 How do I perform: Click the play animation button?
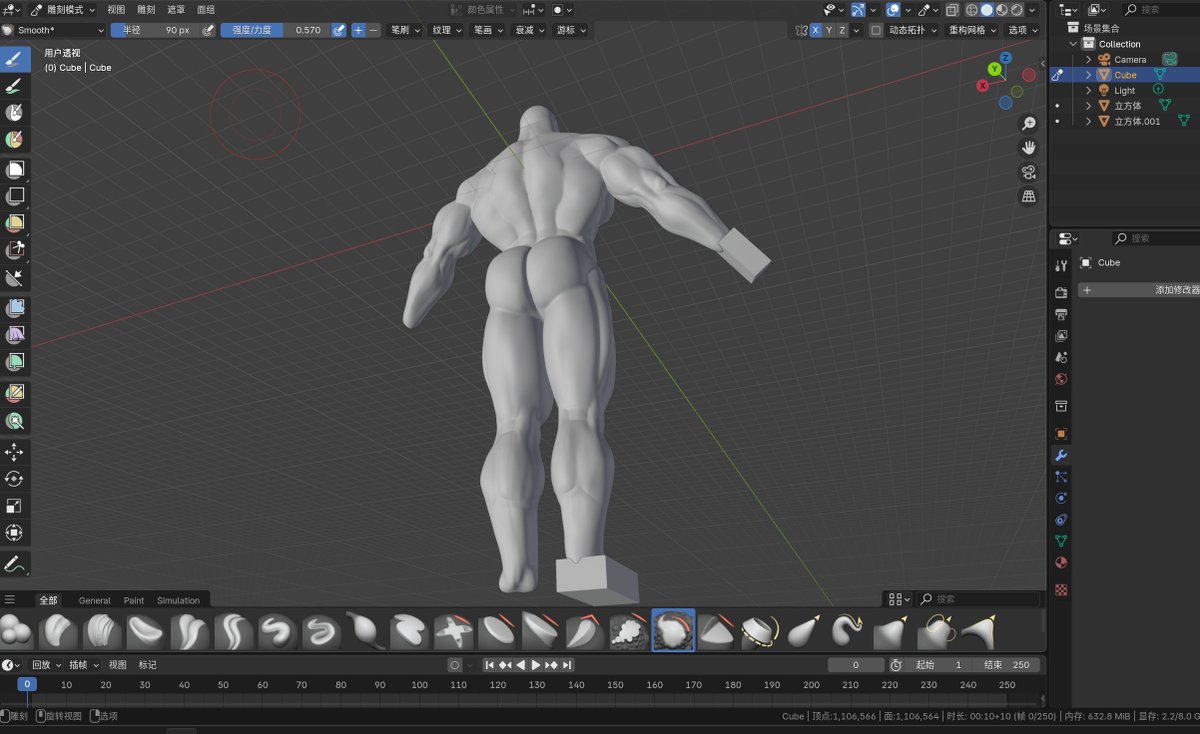[536, 665]
